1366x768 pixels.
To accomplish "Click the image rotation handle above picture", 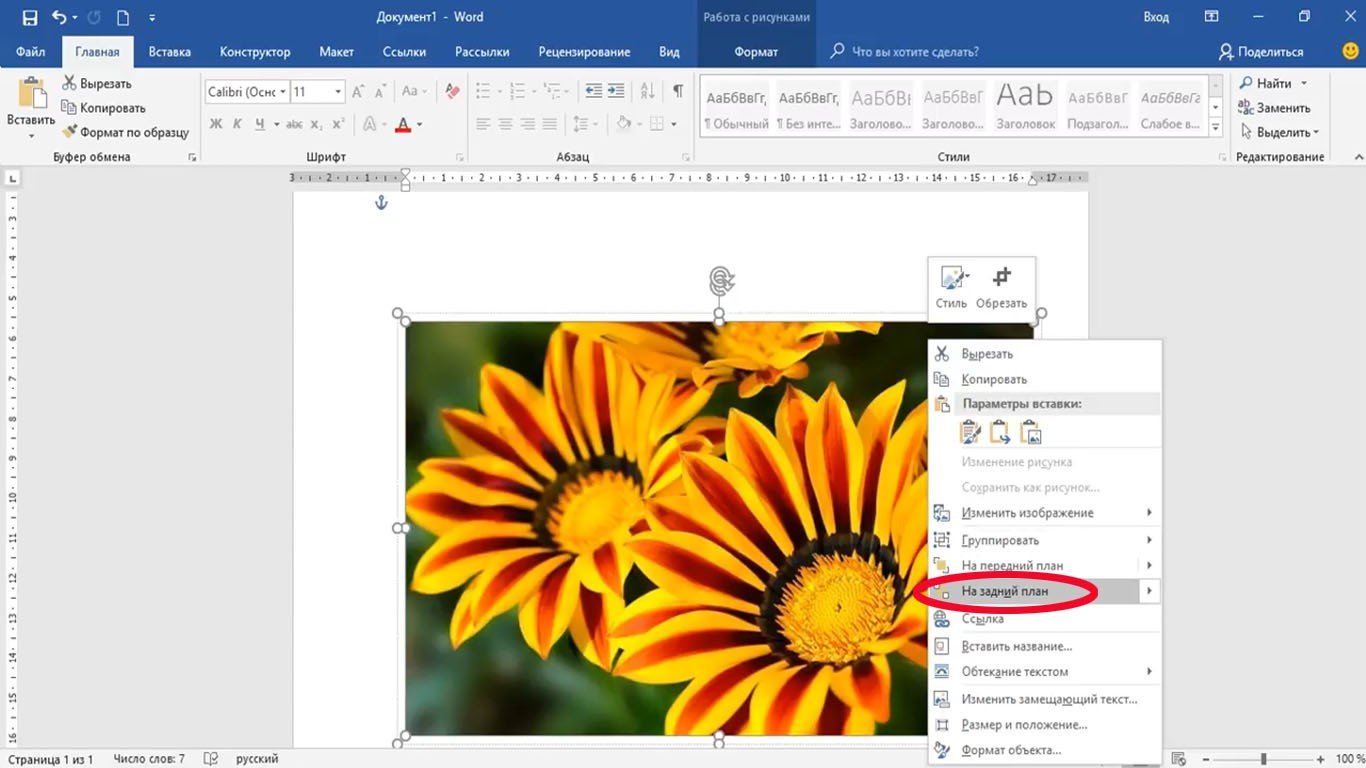I will [x=721, y=280].
